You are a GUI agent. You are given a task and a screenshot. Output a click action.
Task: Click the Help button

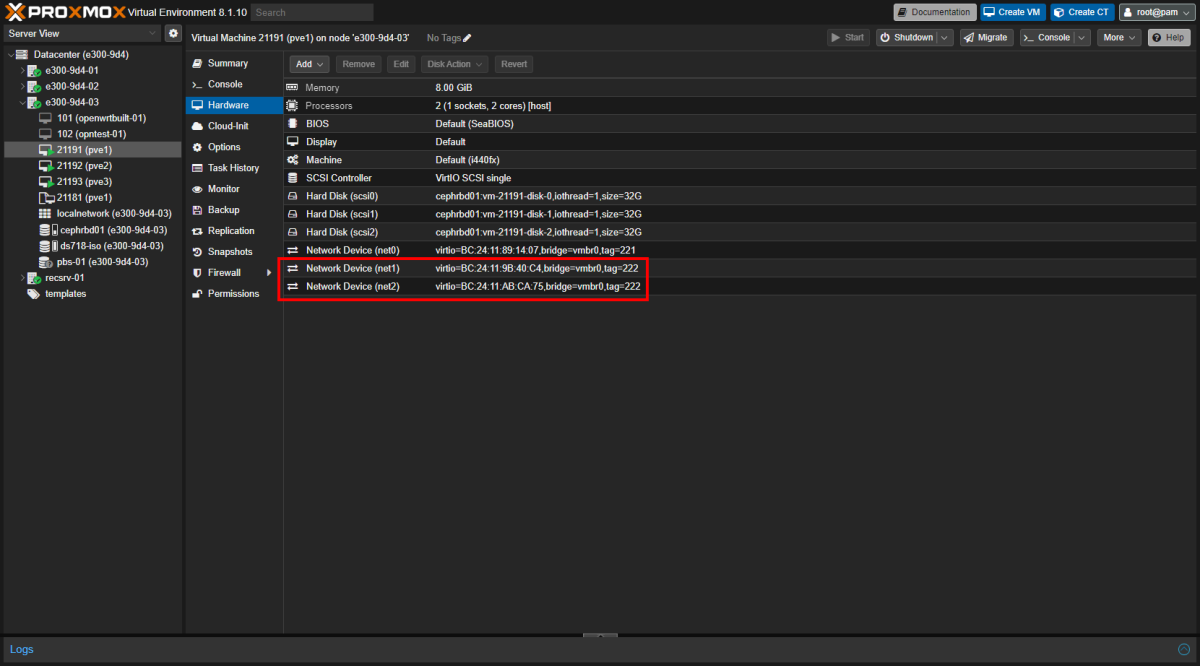1169,37
